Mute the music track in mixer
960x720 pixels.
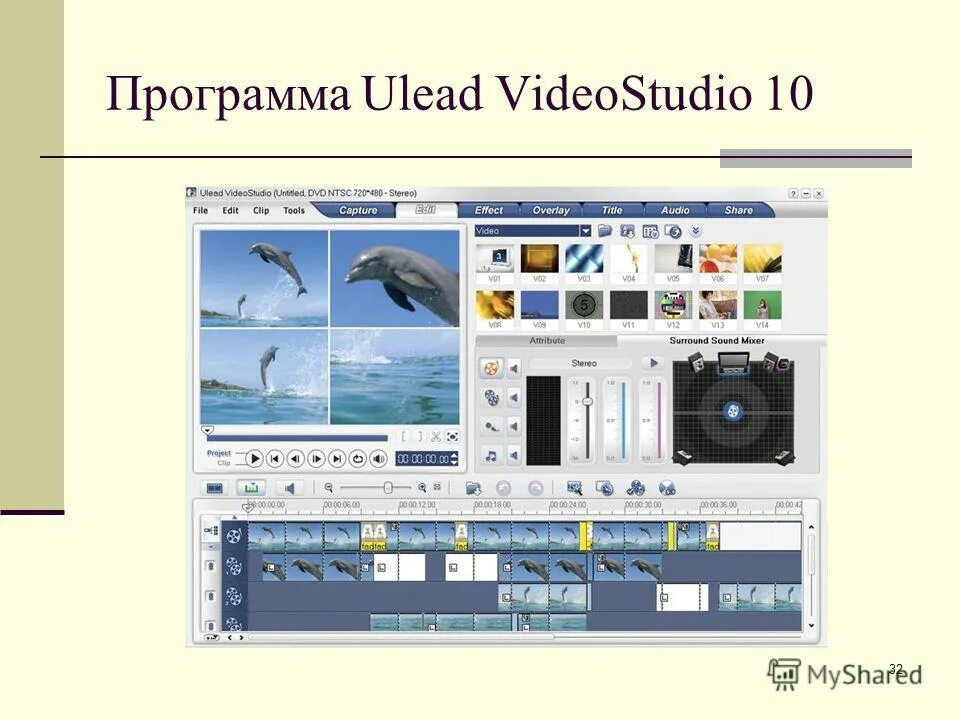coord(514,456)
